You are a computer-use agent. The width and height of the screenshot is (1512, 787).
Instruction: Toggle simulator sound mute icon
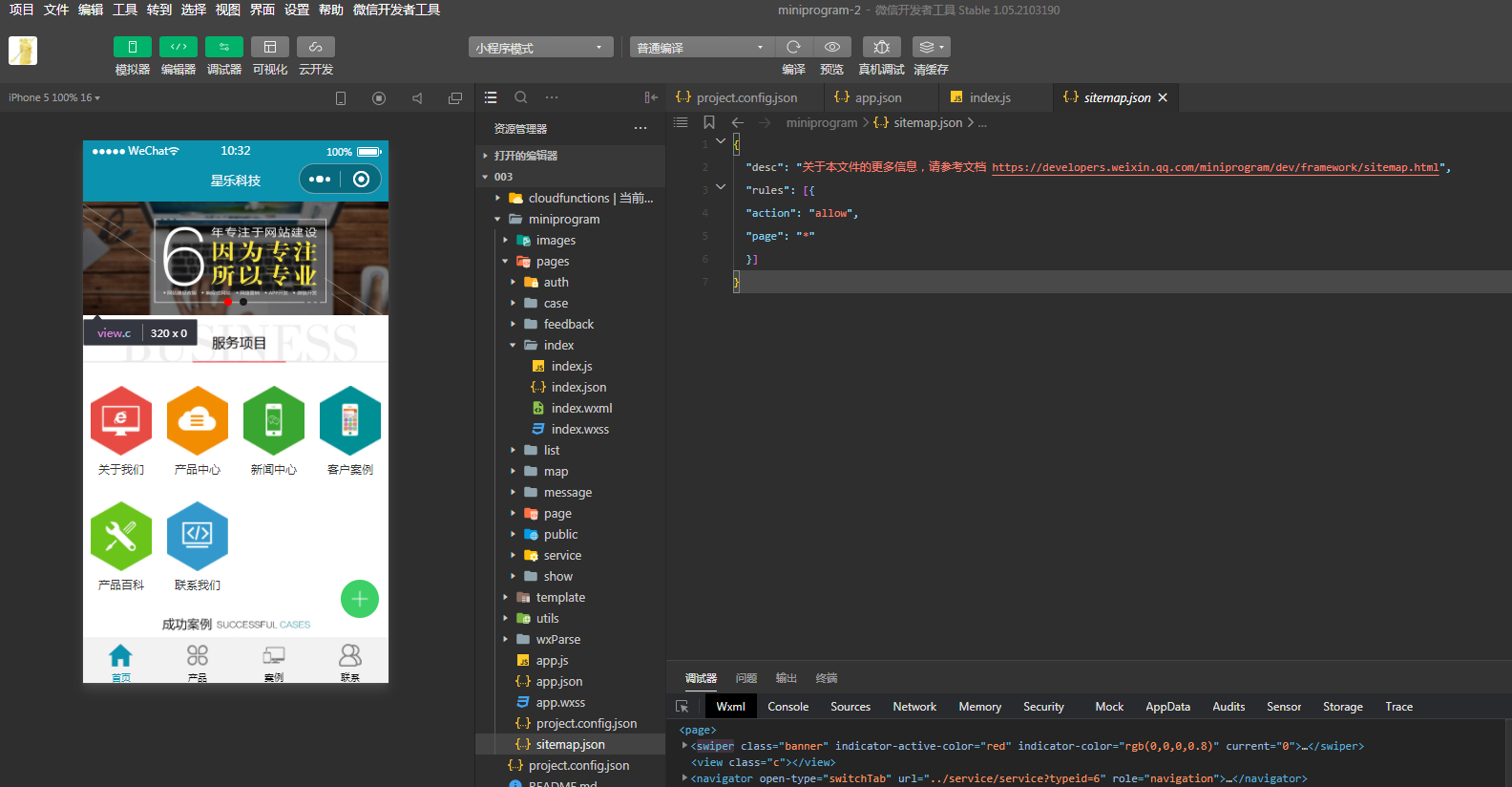click(x=417, y=98)
